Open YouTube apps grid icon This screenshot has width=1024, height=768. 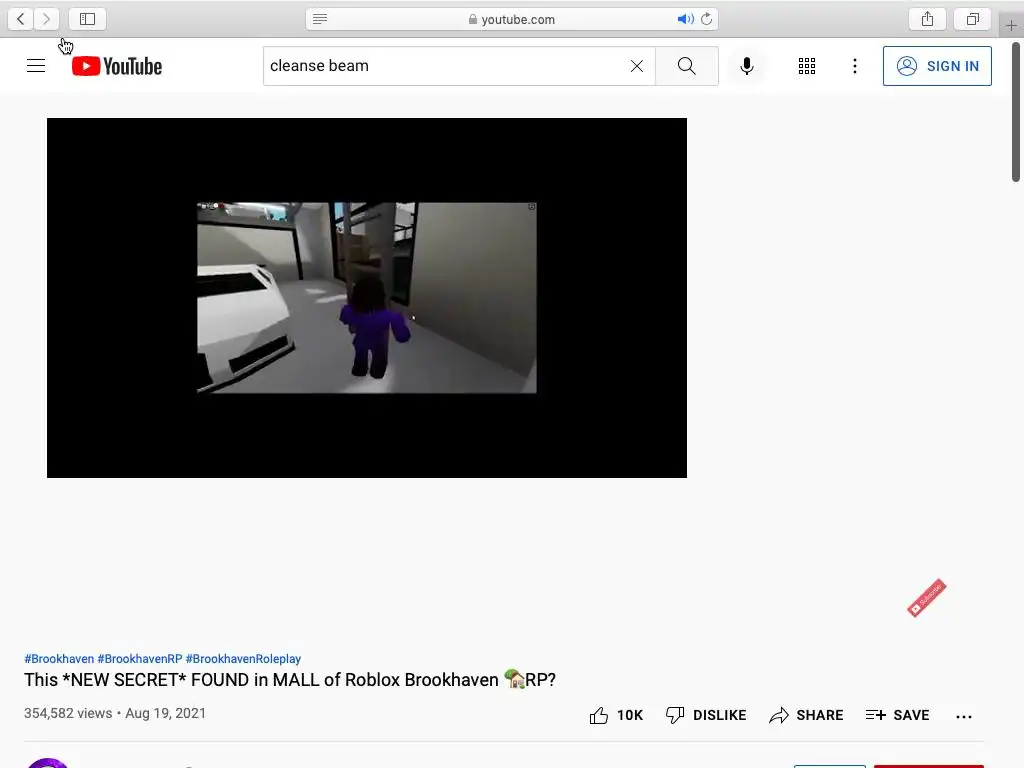pos(807,66)
